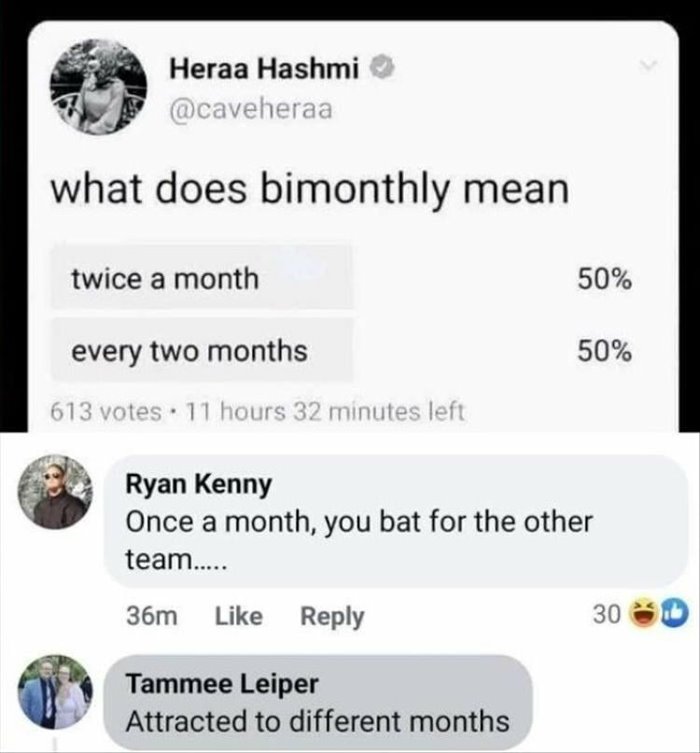Open Tammee Leiper's profile photo
Image resolution: width=700 pixels, height=753 pixels.
click(x=54, y=691)
